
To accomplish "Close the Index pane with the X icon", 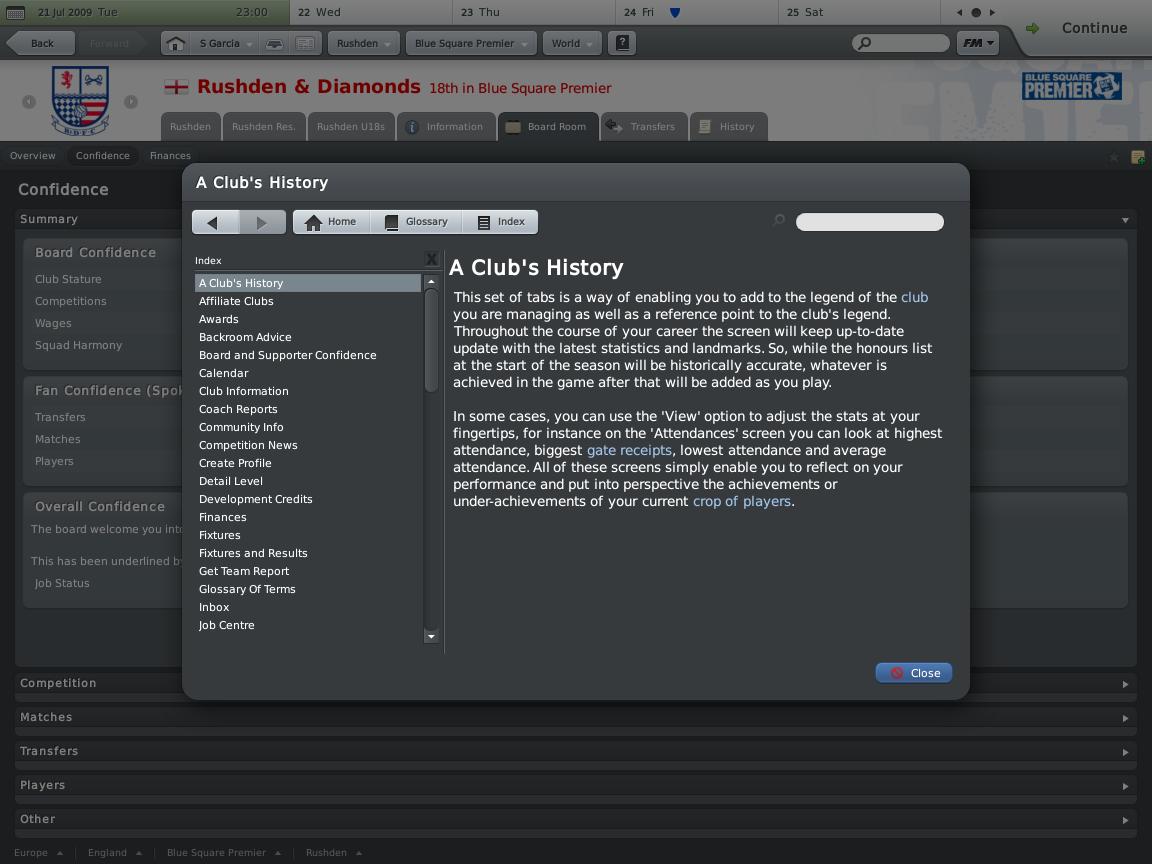I will coord(431,260).
